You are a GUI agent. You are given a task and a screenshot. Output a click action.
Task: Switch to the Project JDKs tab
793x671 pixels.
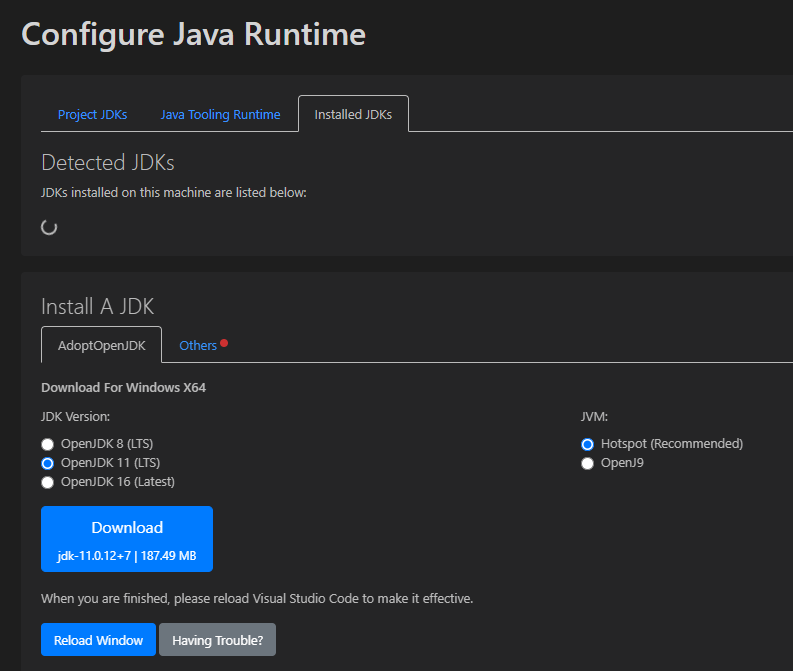93,115
